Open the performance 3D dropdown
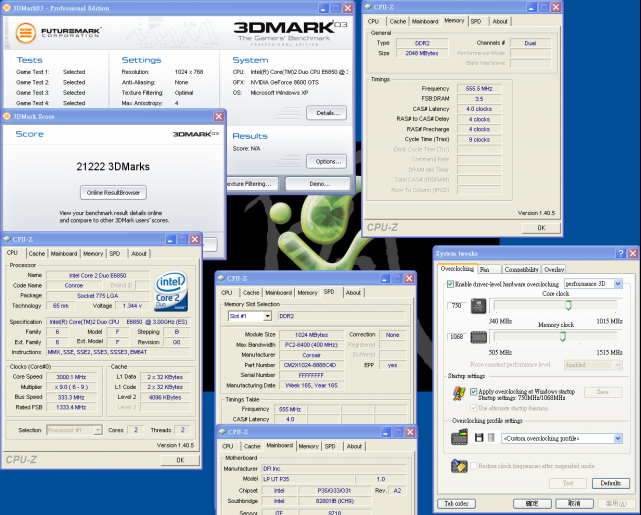The width and height of the screenshot is (641, 515). [x=618, y=284]
